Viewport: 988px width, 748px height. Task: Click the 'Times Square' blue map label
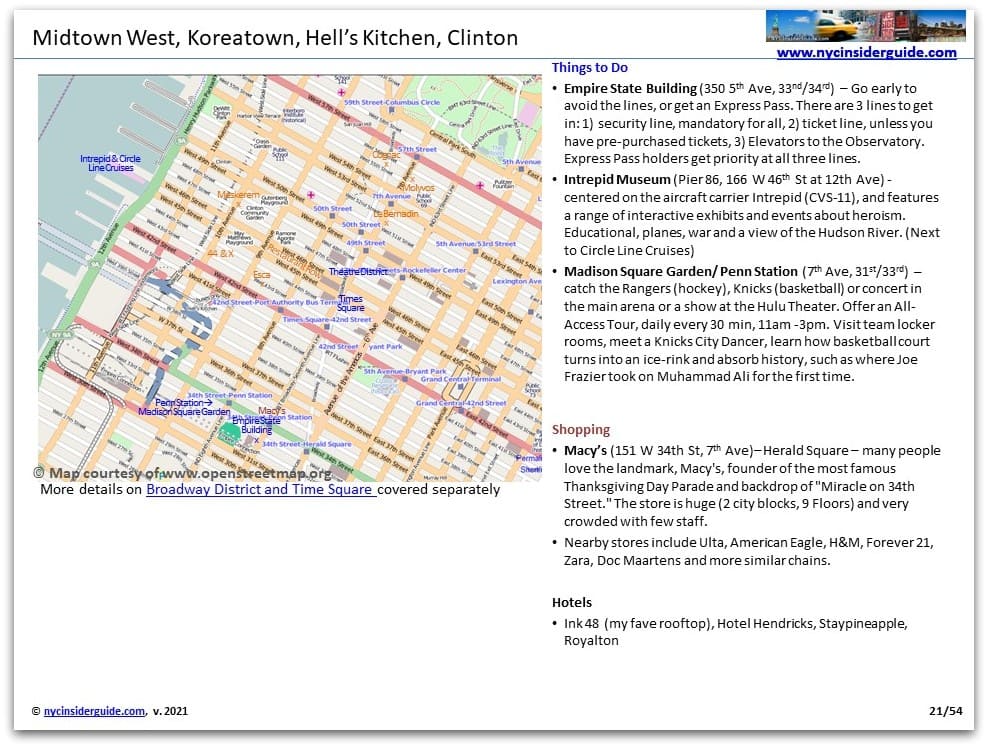click(350, 303)
